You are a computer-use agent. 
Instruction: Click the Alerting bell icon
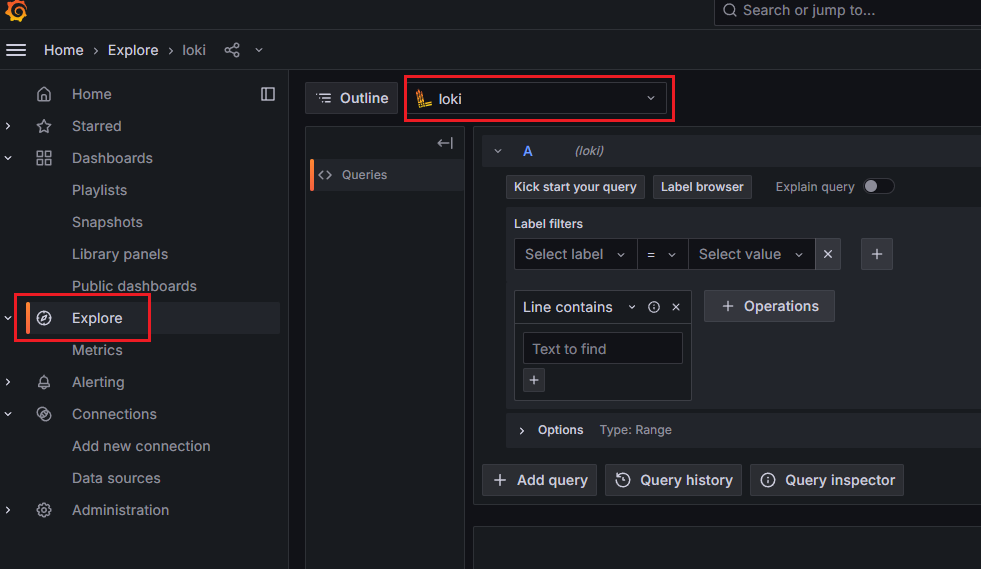click(x=44, y=382)
